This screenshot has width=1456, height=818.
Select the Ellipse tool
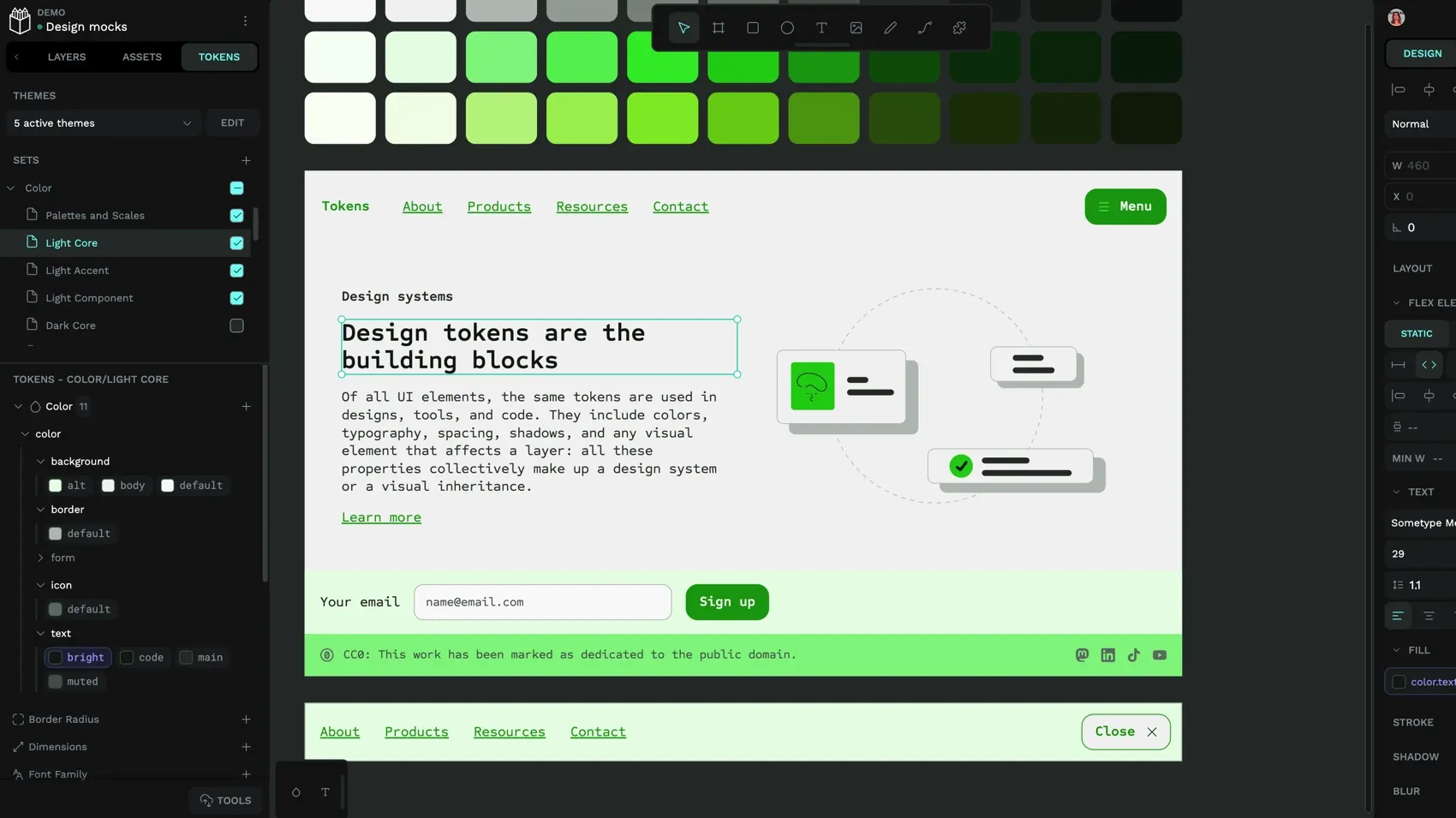(x=787, y=27)
